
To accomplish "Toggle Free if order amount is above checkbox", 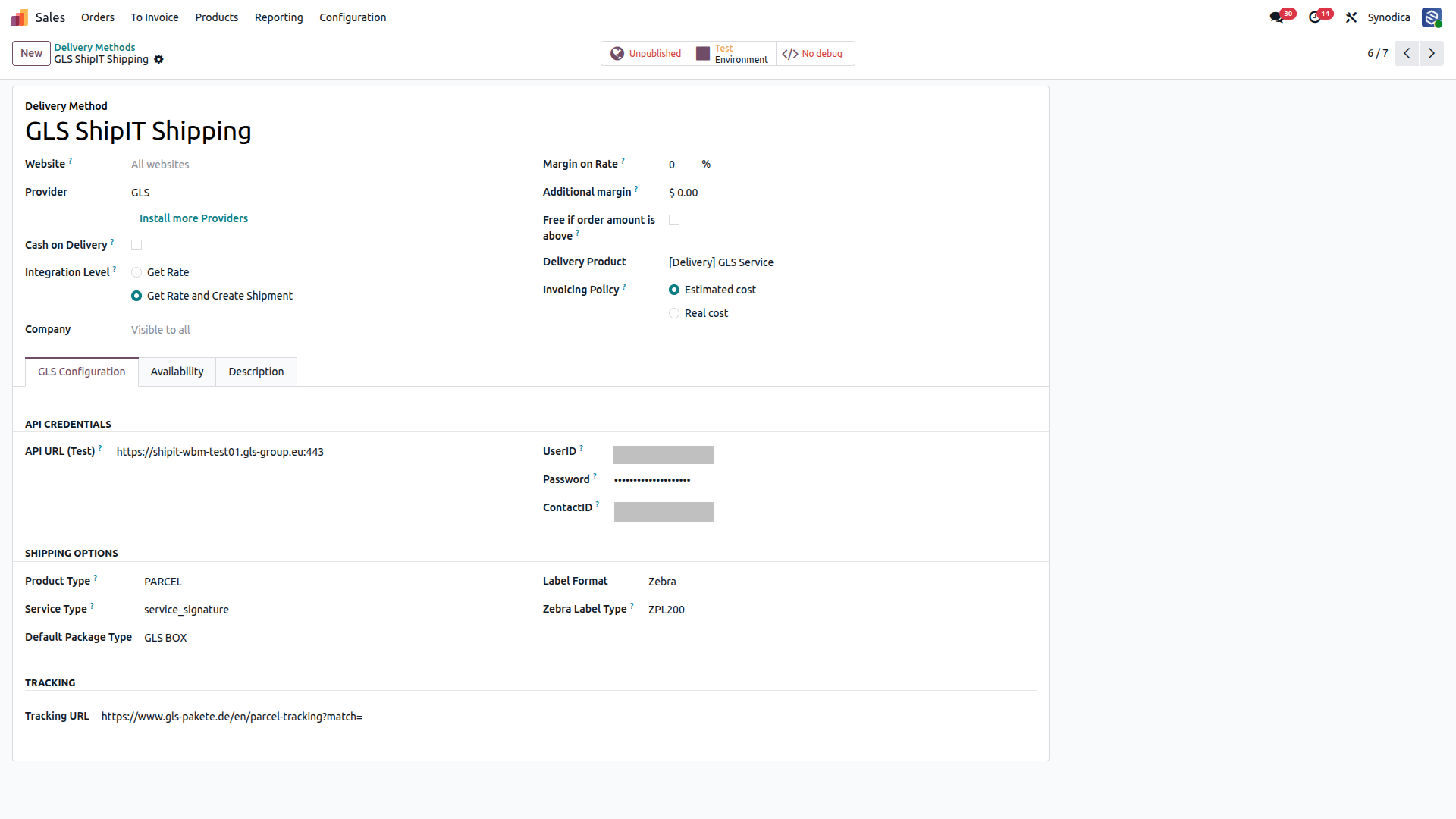I will coord(674,220).
